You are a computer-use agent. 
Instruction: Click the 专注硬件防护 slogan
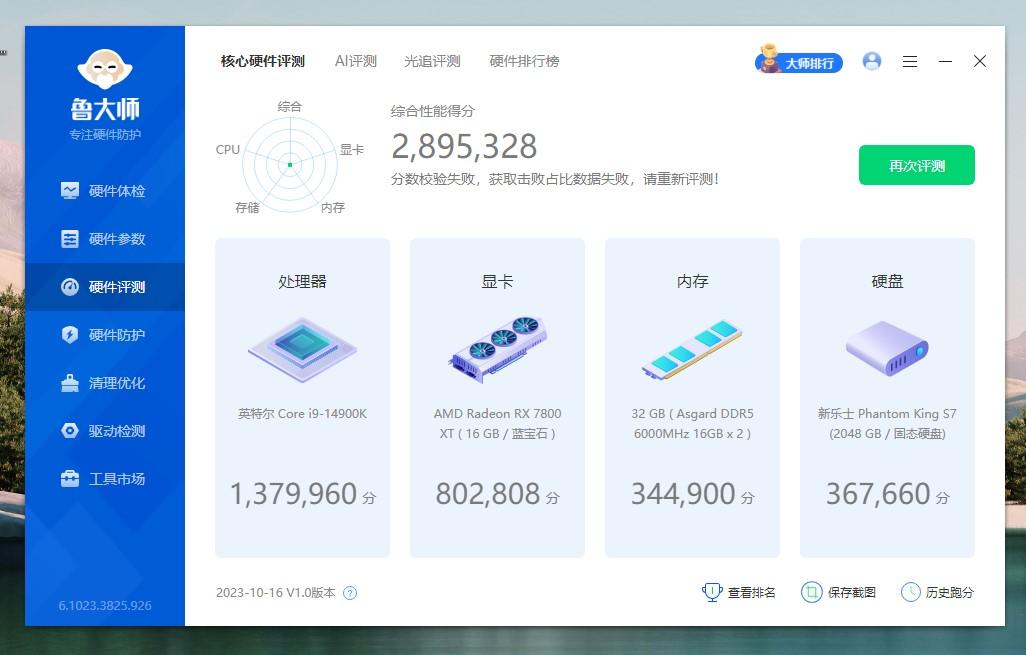[105, 135]
